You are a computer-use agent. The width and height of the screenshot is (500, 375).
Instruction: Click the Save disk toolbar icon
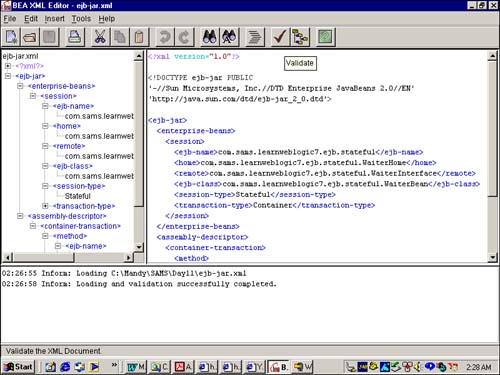[49, 37]
